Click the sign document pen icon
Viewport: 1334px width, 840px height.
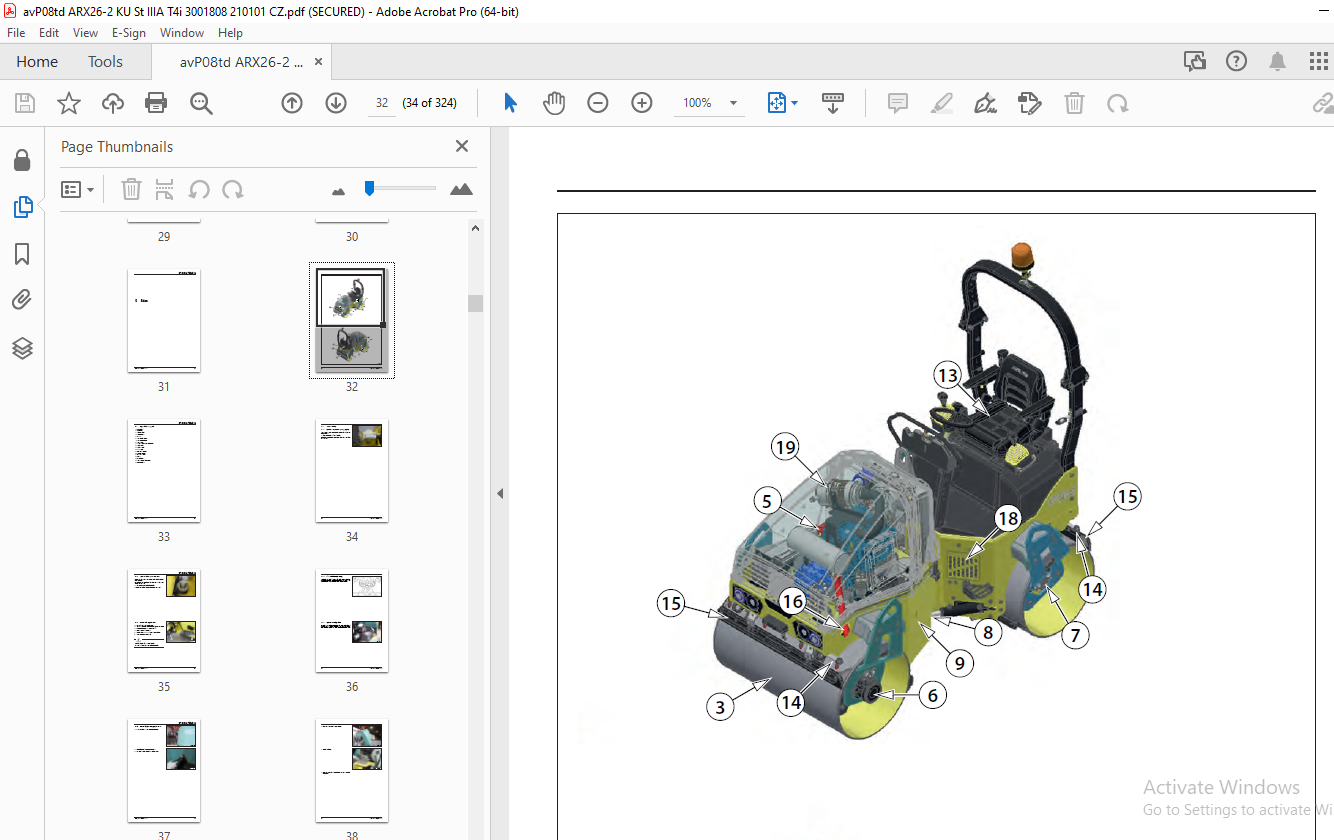click(985, 103)
